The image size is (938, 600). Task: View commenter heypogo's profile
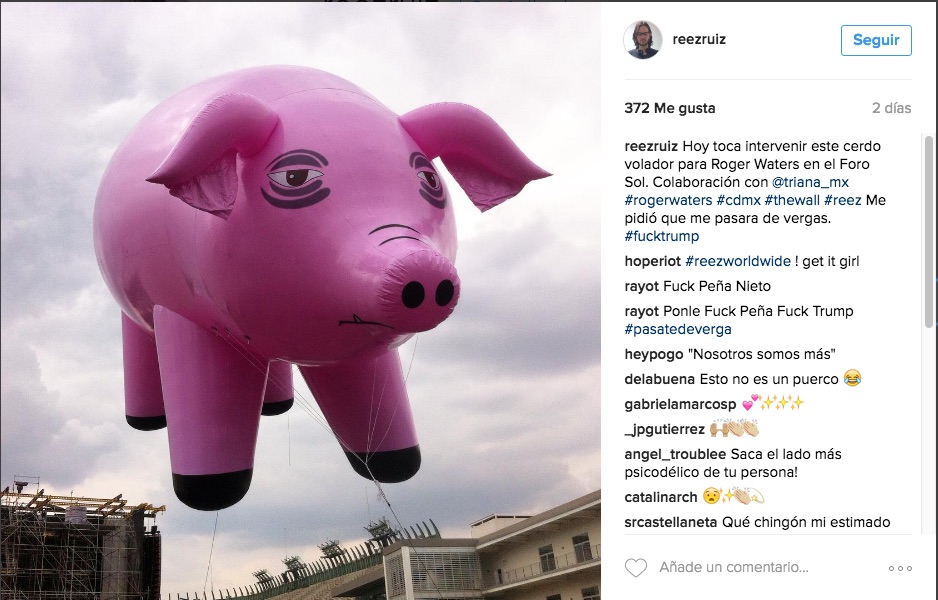(x=654, y=354)
